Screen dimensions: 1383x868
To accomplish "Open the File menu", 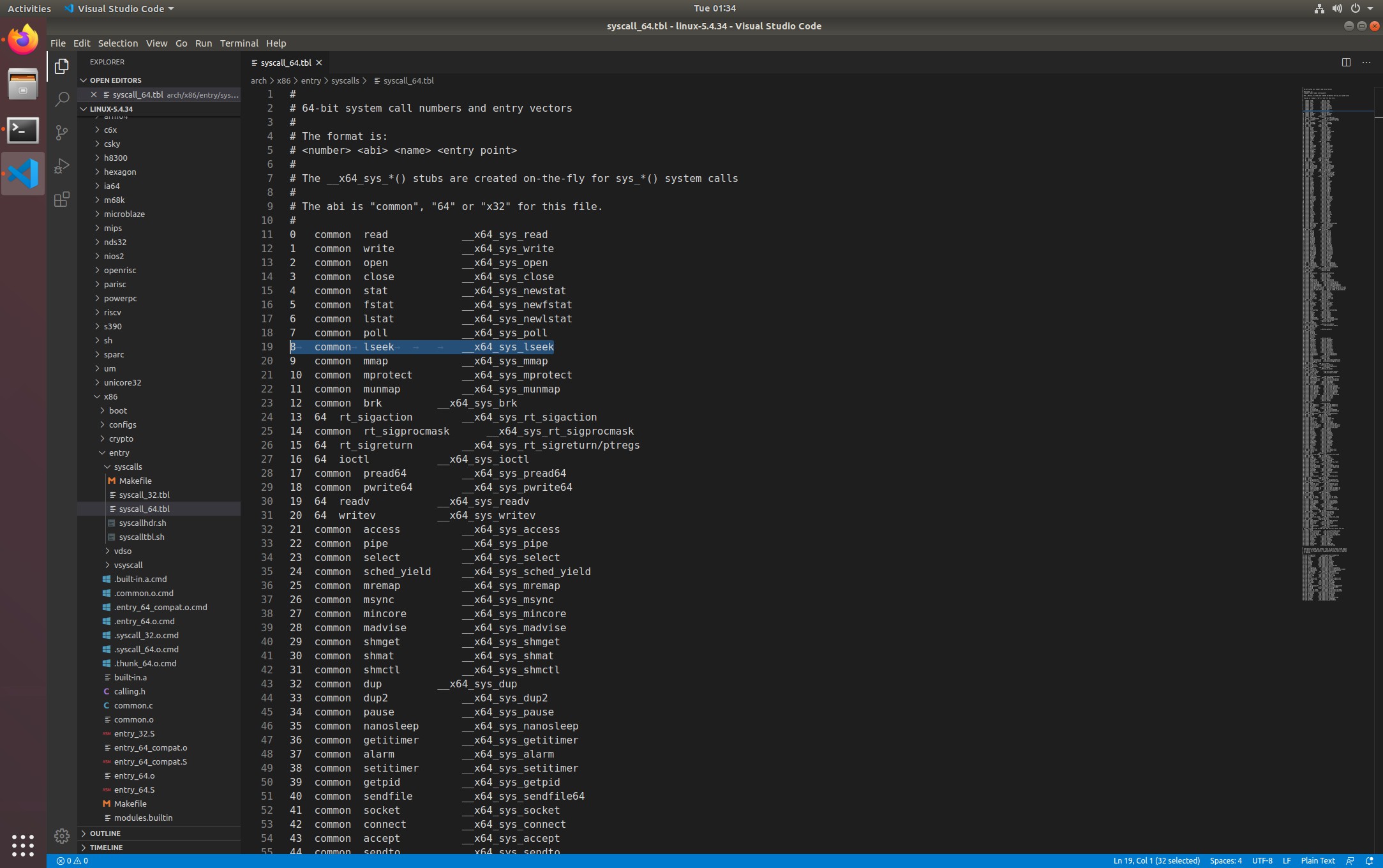I will 58,43.
